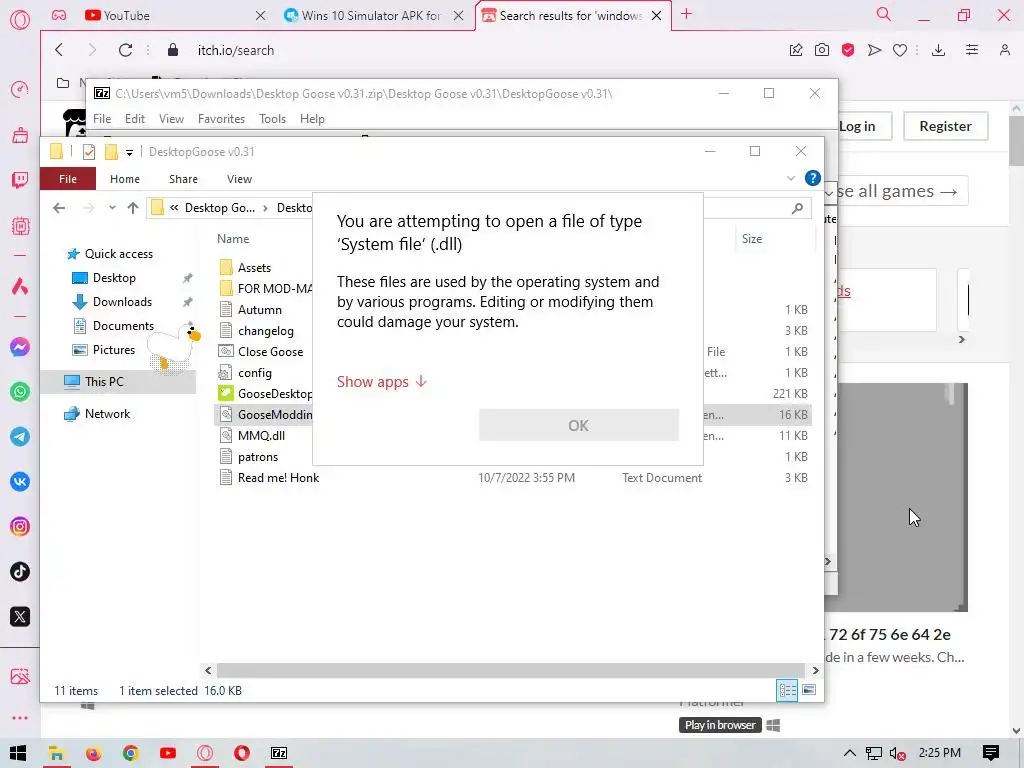1024x768 pixels.
Task: Open 7-Zip from the taskbar
Action: (x=279, y=753)
